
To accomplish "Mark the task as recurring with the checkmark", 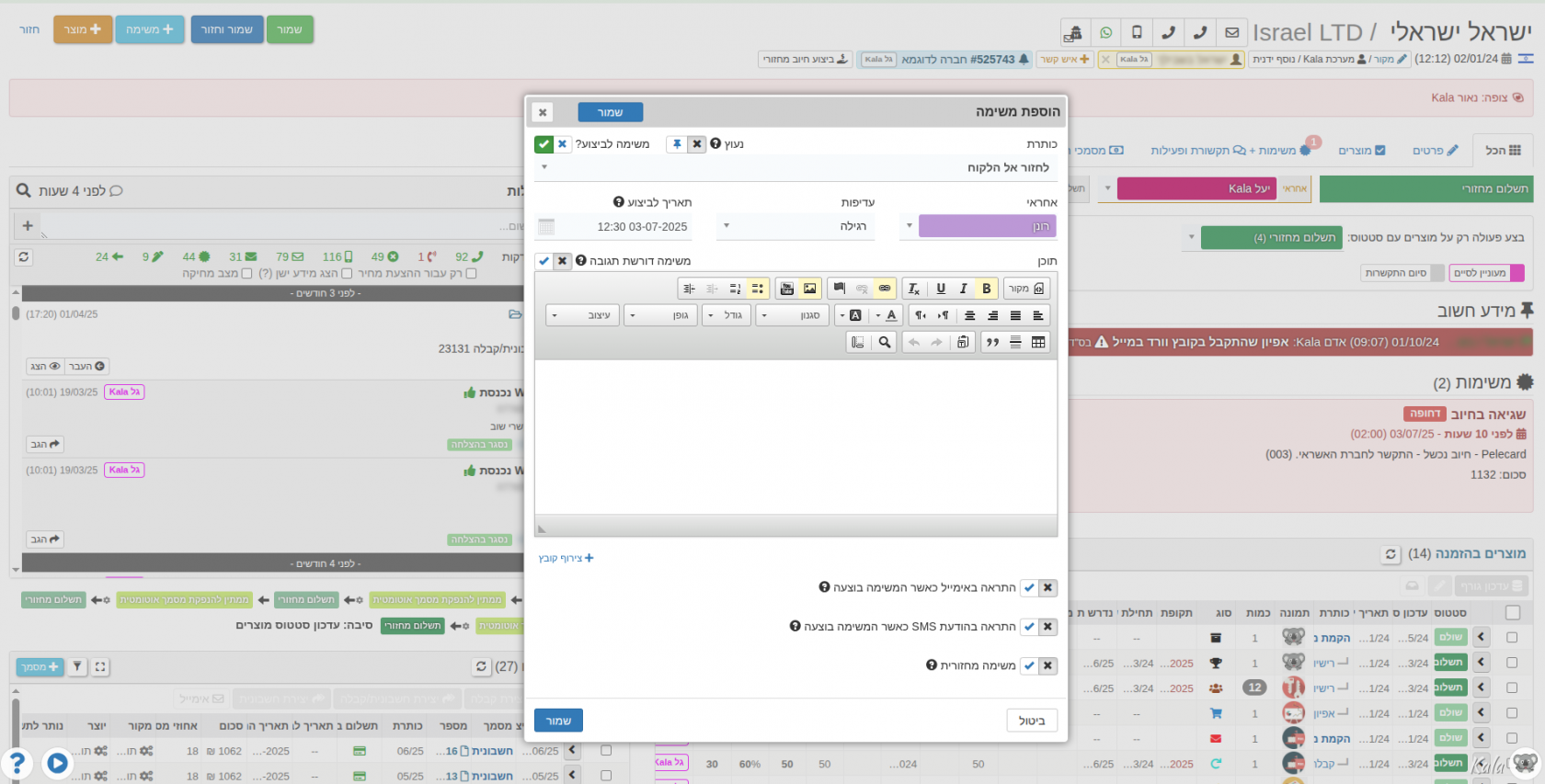I will tap(1029, 665).
